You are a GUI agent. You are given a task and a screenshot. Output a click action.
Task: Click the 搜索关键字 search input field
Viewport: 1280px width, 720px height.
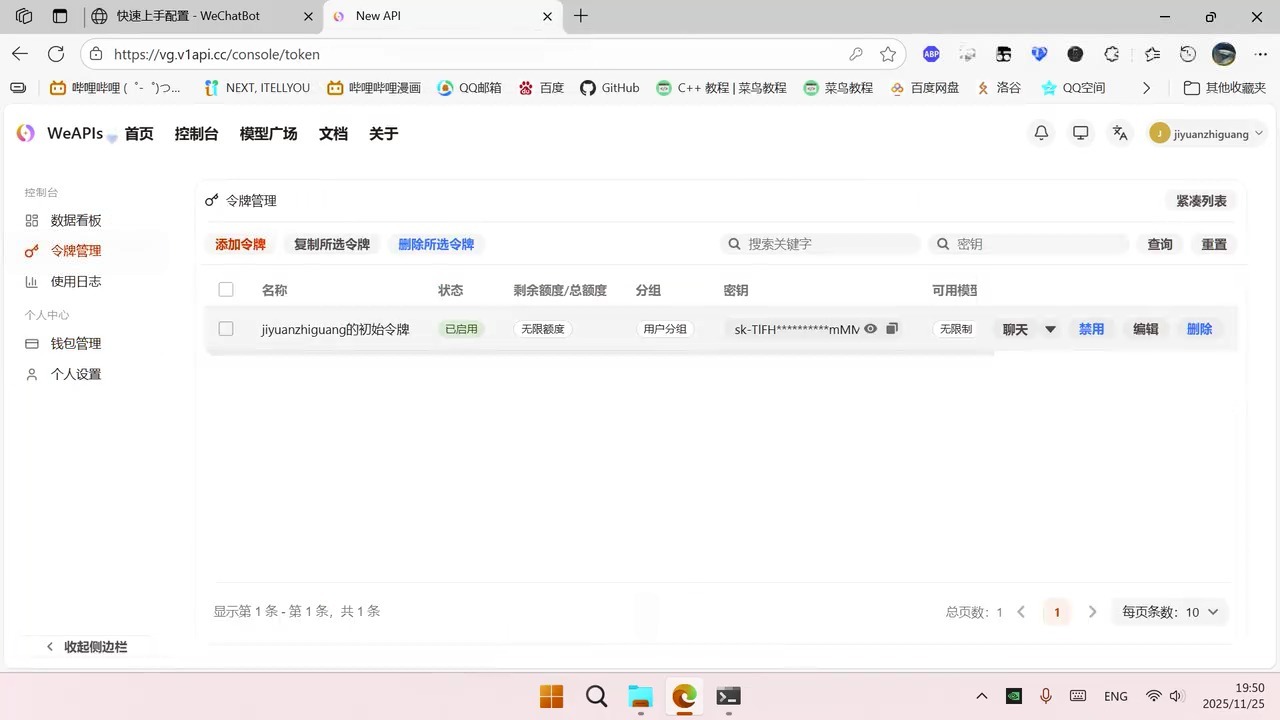(820, 243)
